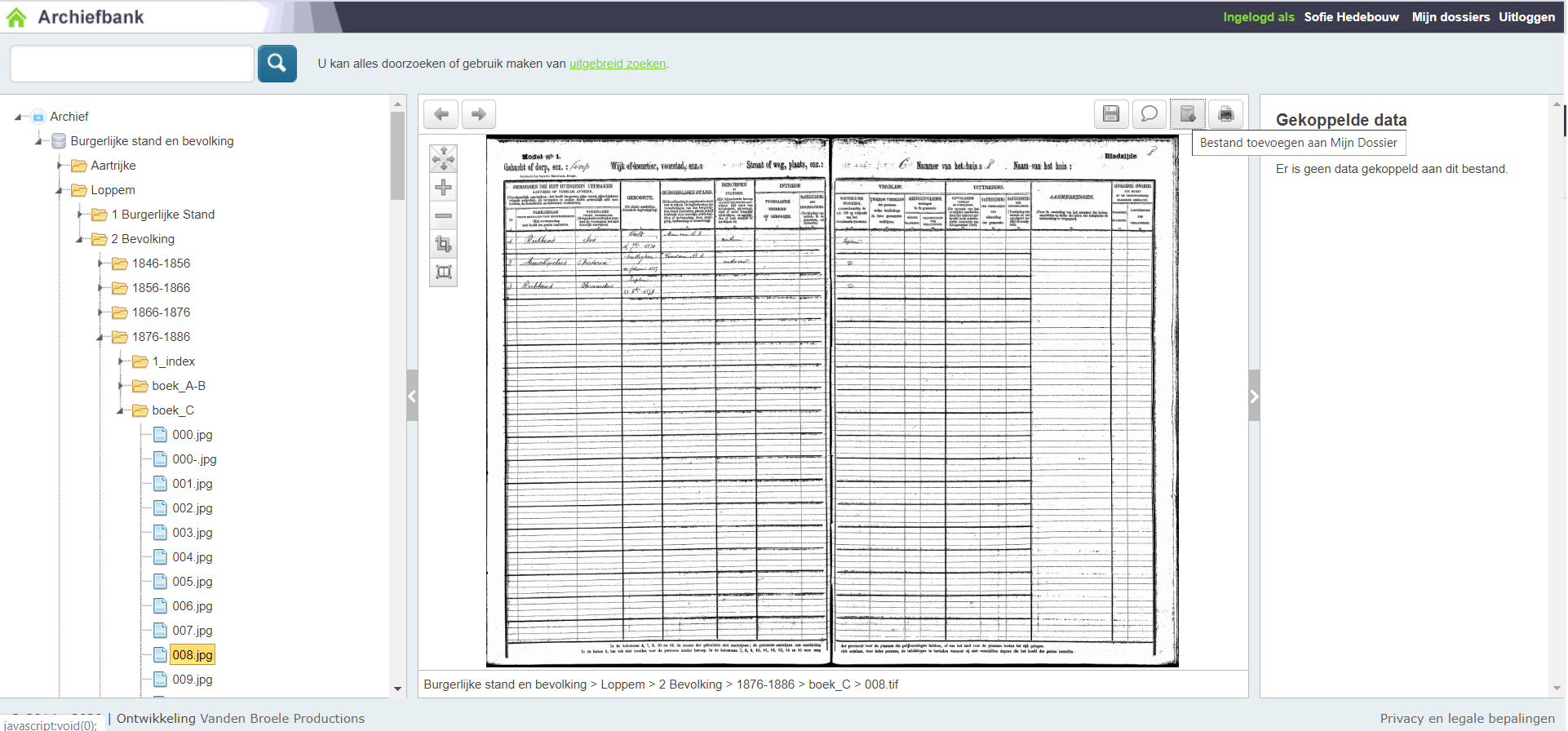
Task: Click the 000.jpg file icon
Action: click(160, 435)
